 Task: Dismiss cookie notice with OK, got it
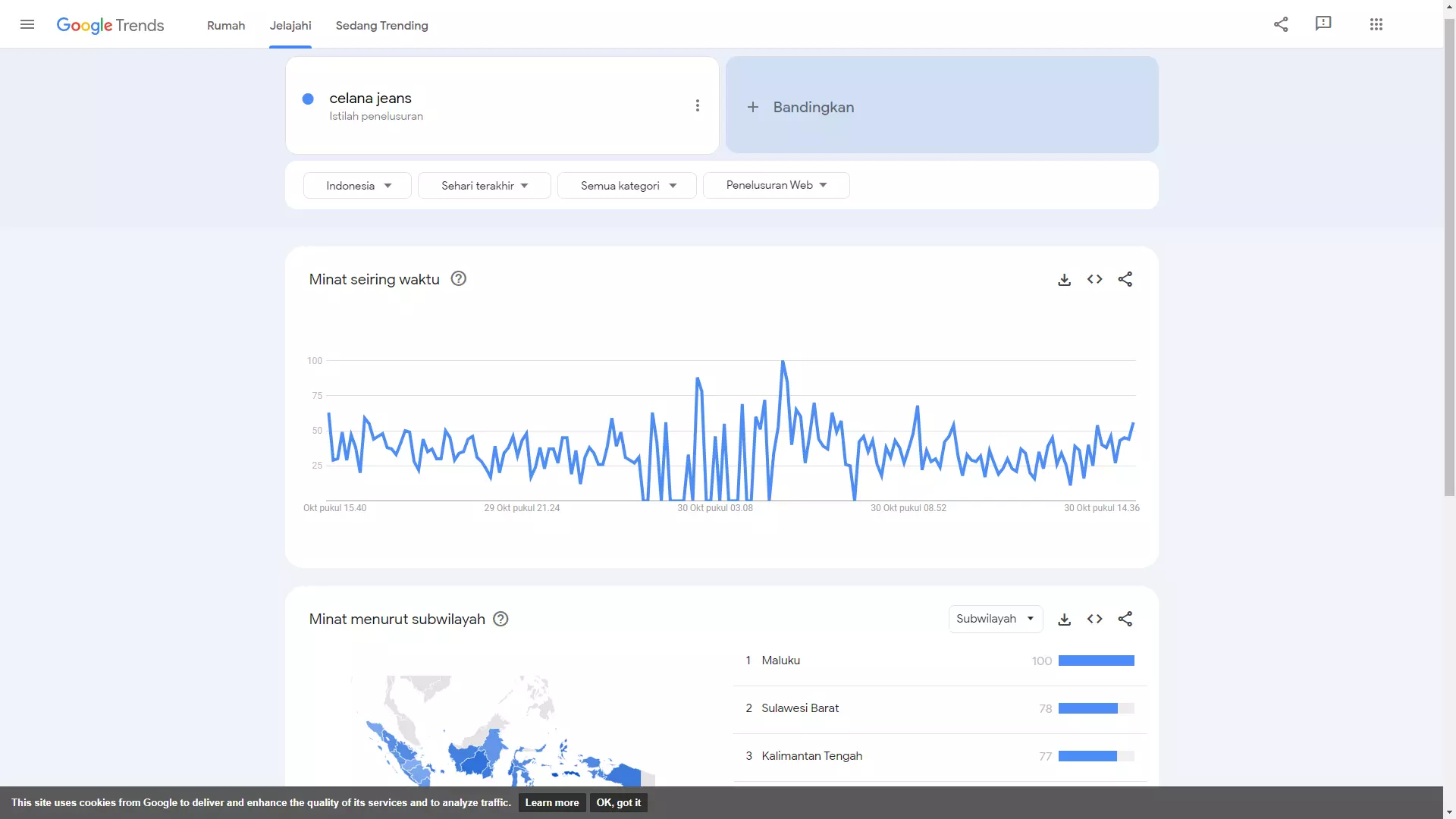click(617, 802)
